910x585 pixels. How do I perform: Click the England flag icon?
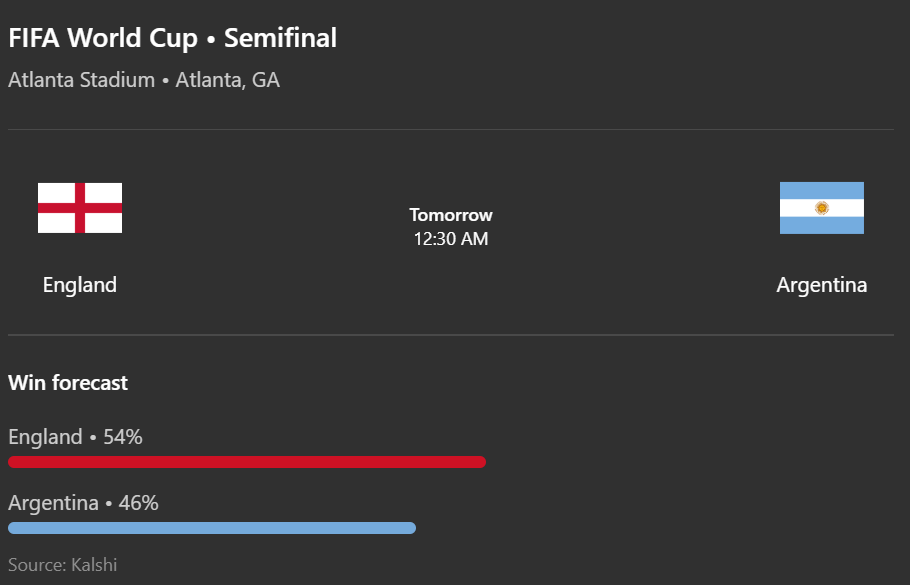tap(80, 208)
